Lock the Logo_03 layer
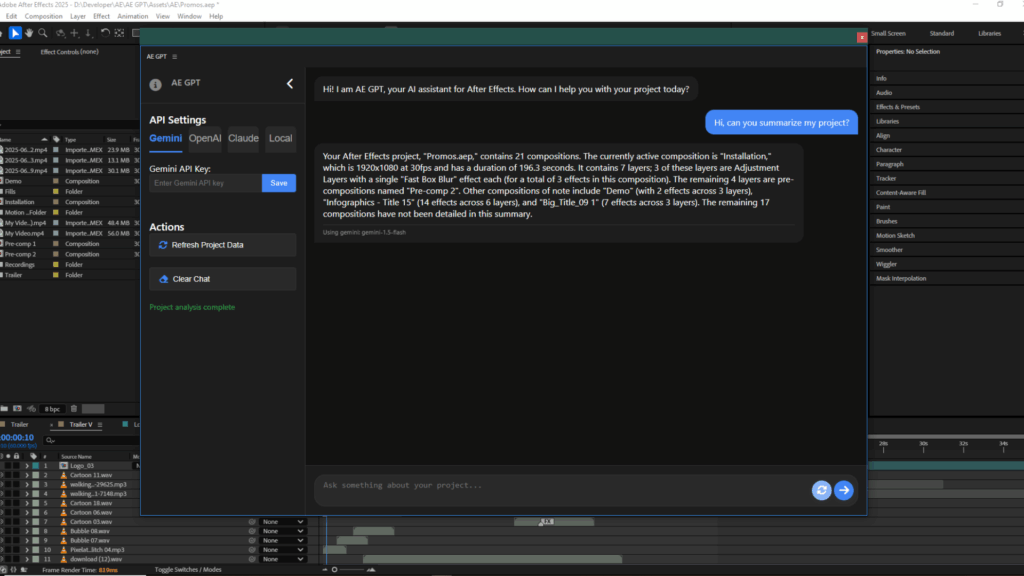Viewport: 1024px width, 576px height. click(x=16, y=465)
